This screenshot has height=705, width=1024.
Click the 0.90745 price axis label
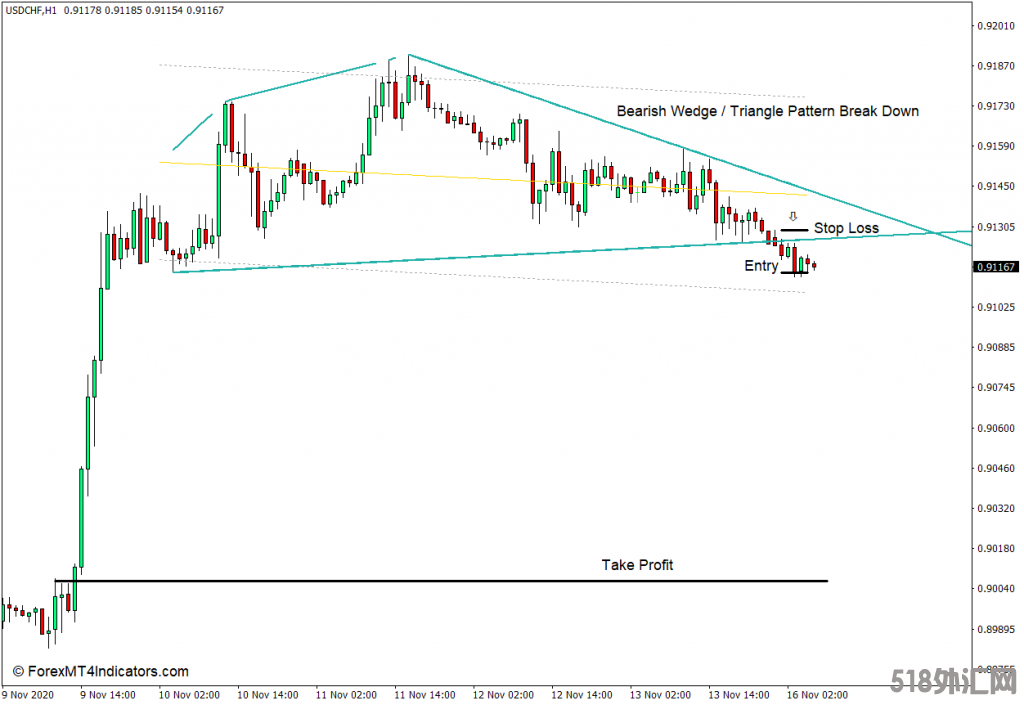point(996,387)
